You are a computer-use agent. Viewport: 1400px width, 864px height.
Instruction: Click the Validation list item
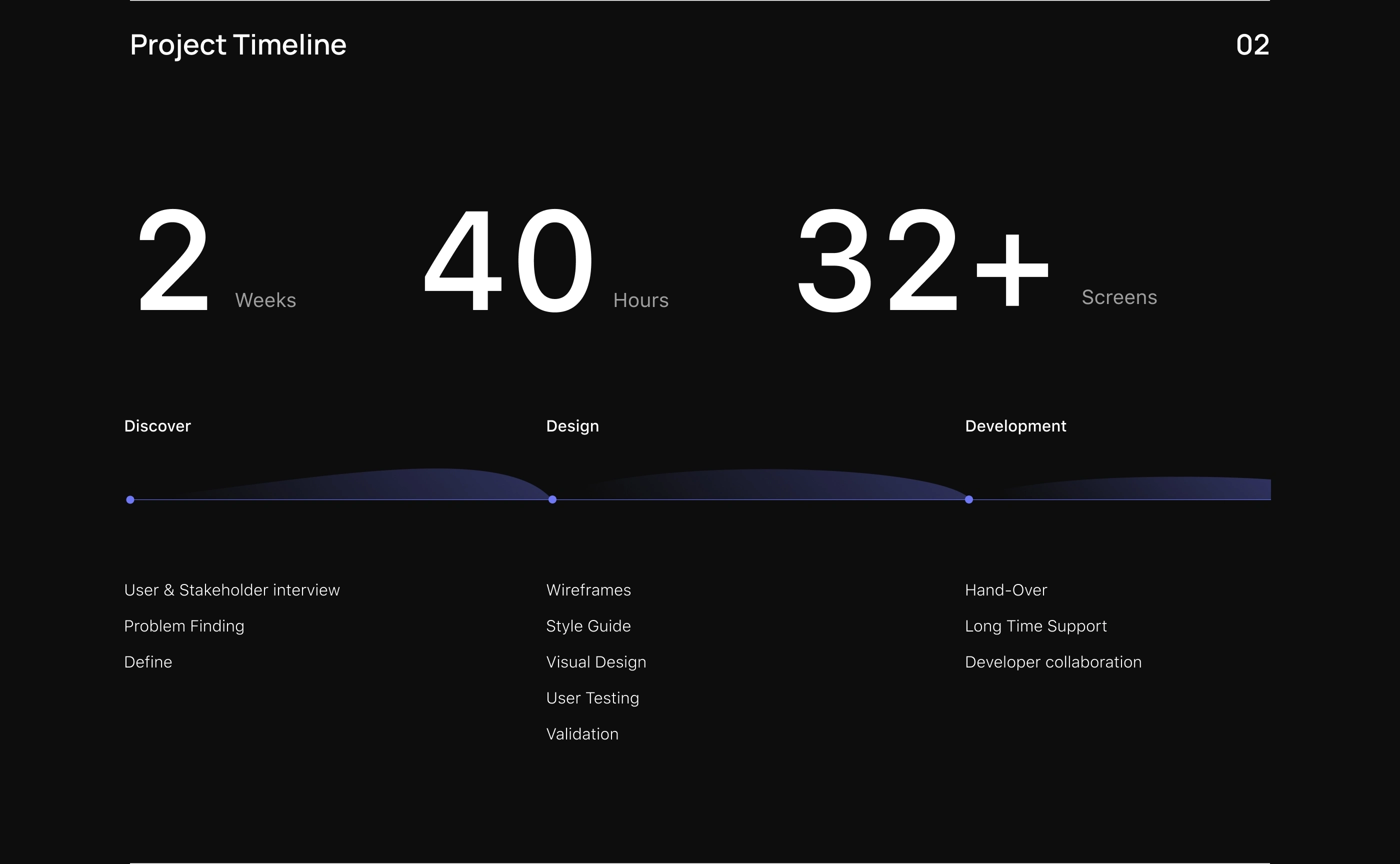581,733
